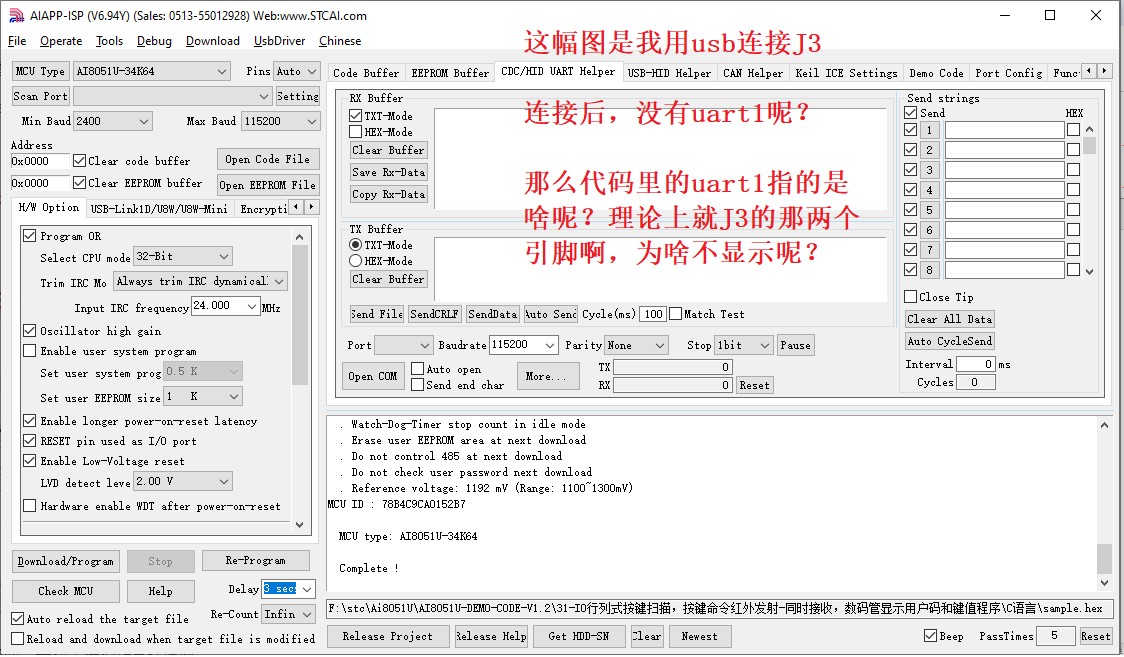
Task: Switch to USB-HID Helper tab
Action: [669, 73]
